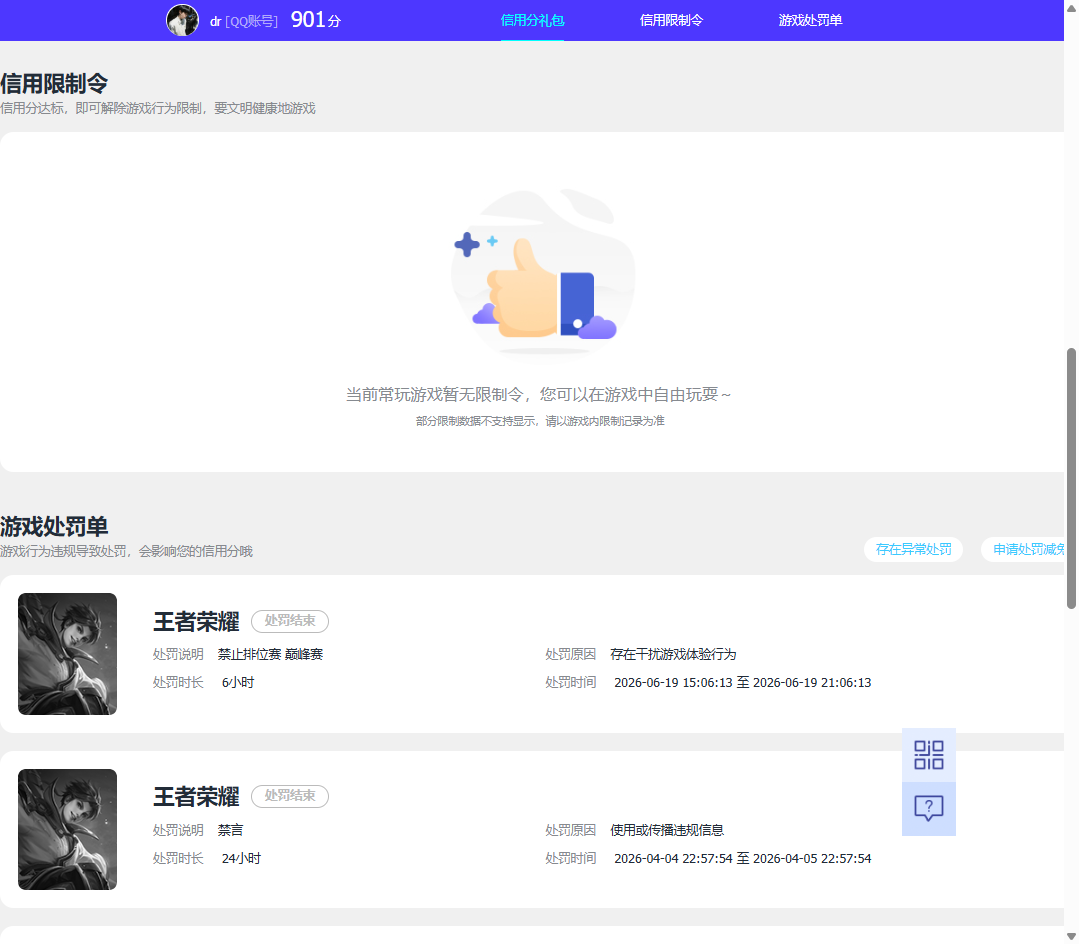Click message 当前常玩游戏暂无限制令
This screenshot has width=1079, height=944.
[x=538, y=394]
